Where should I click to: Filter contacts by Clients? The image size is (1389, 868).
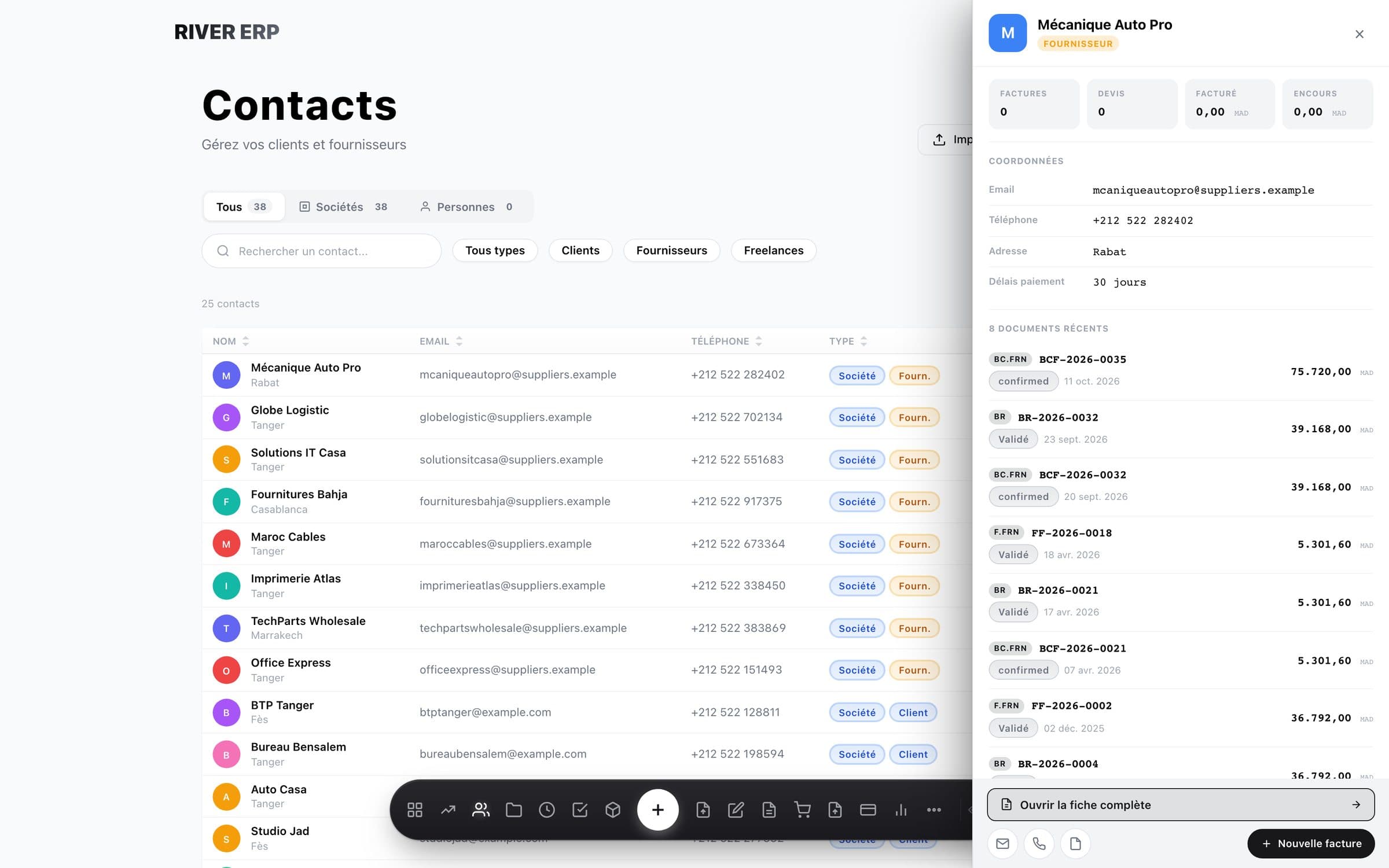(x=580, y=251)
